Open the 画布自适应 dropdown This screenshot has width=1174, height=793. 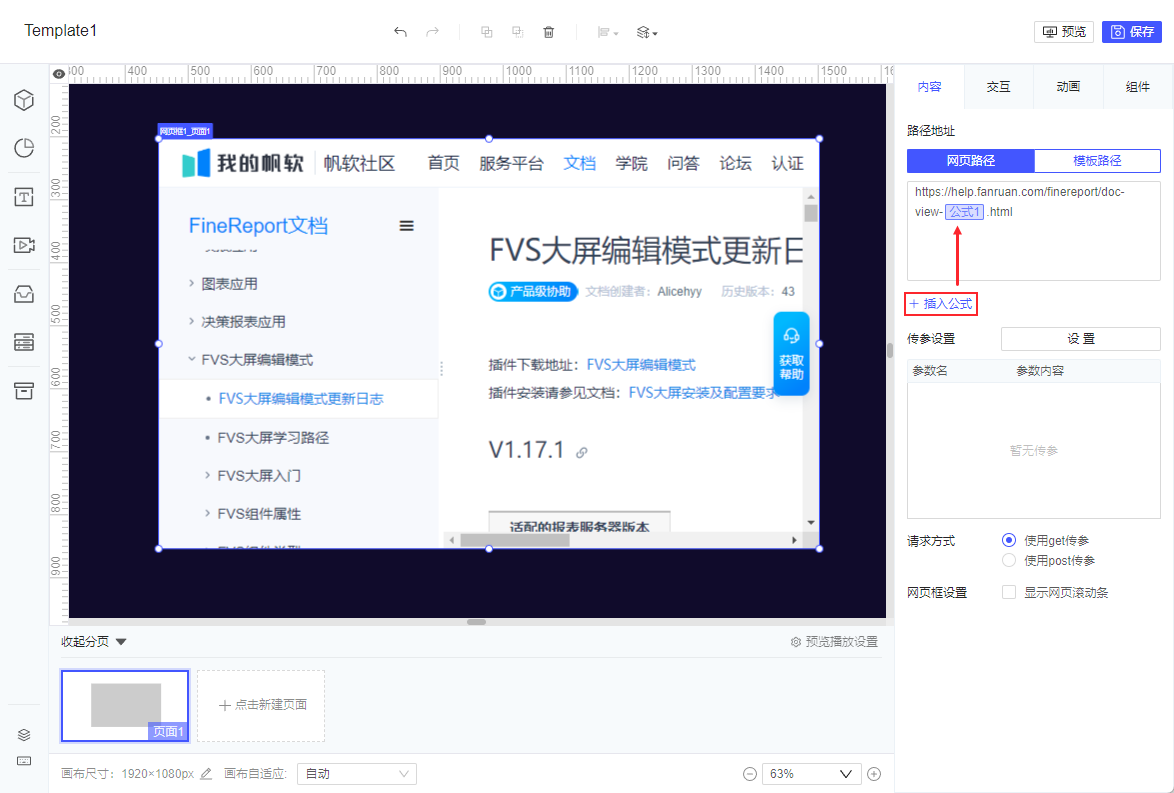pos(357,774)
